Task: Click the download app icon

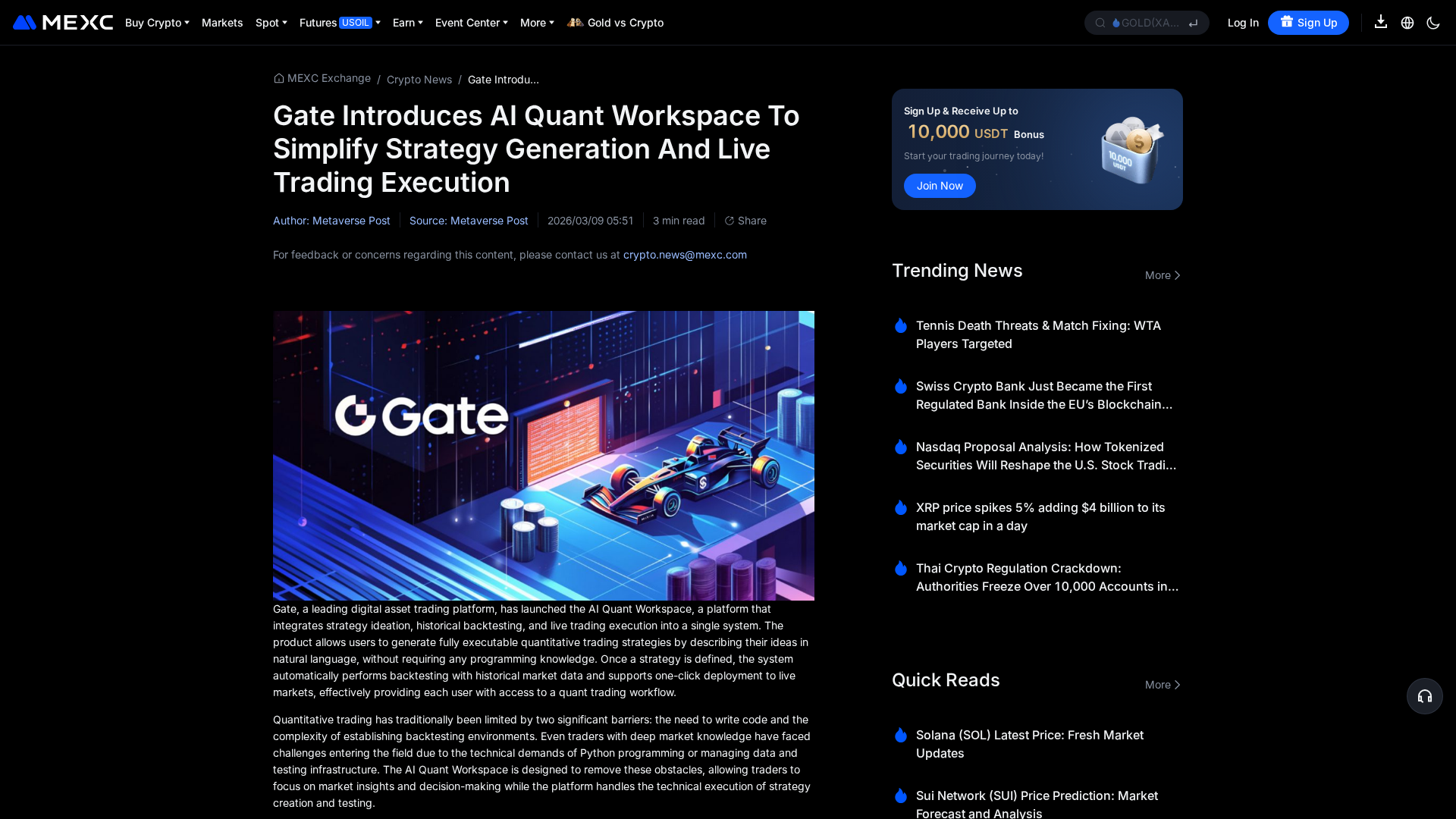Action: pyautogui.click(x=1381, y=22)
